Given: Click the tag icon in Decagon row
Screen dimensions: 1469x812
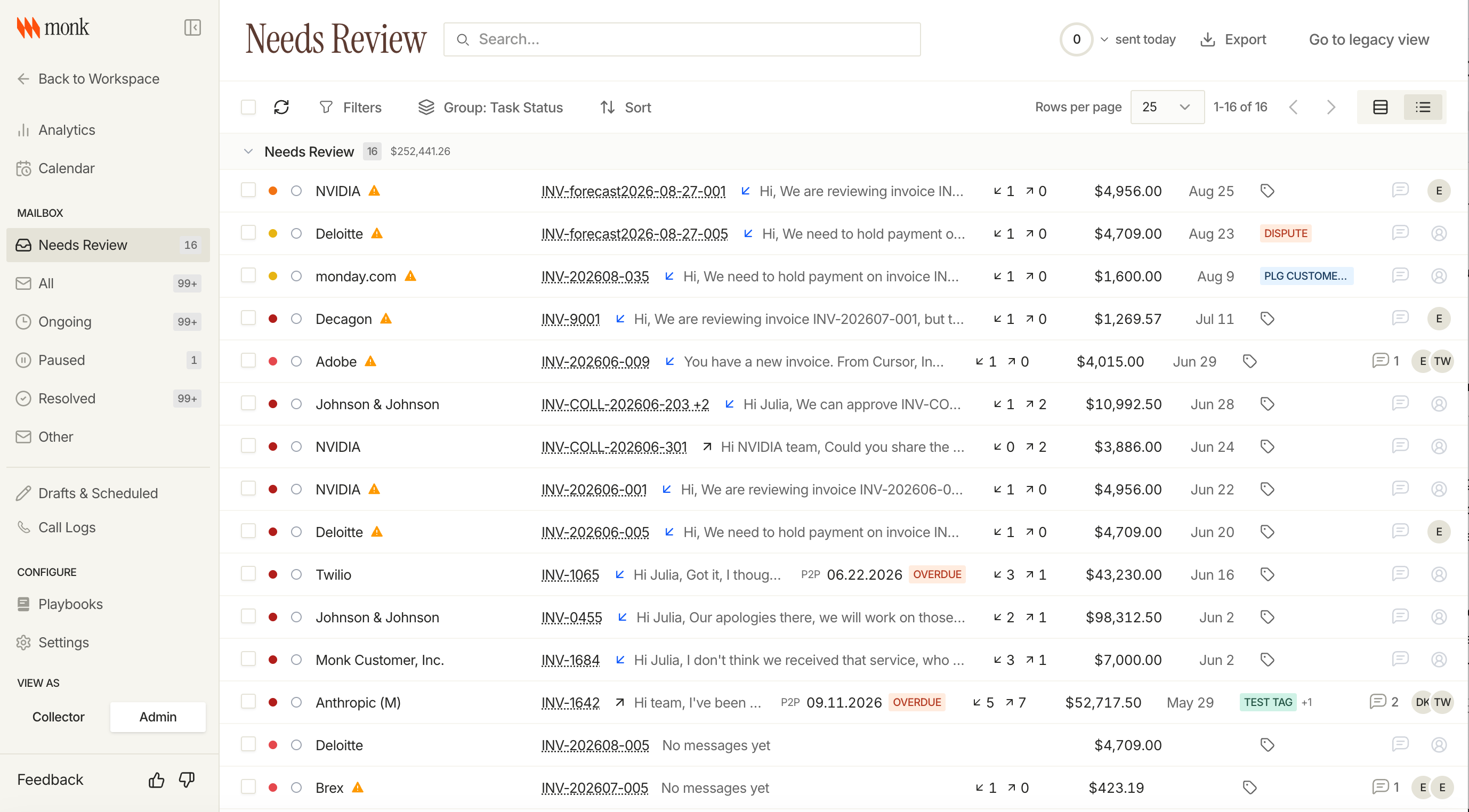Looking at the screenshot, I should 1267,319.
